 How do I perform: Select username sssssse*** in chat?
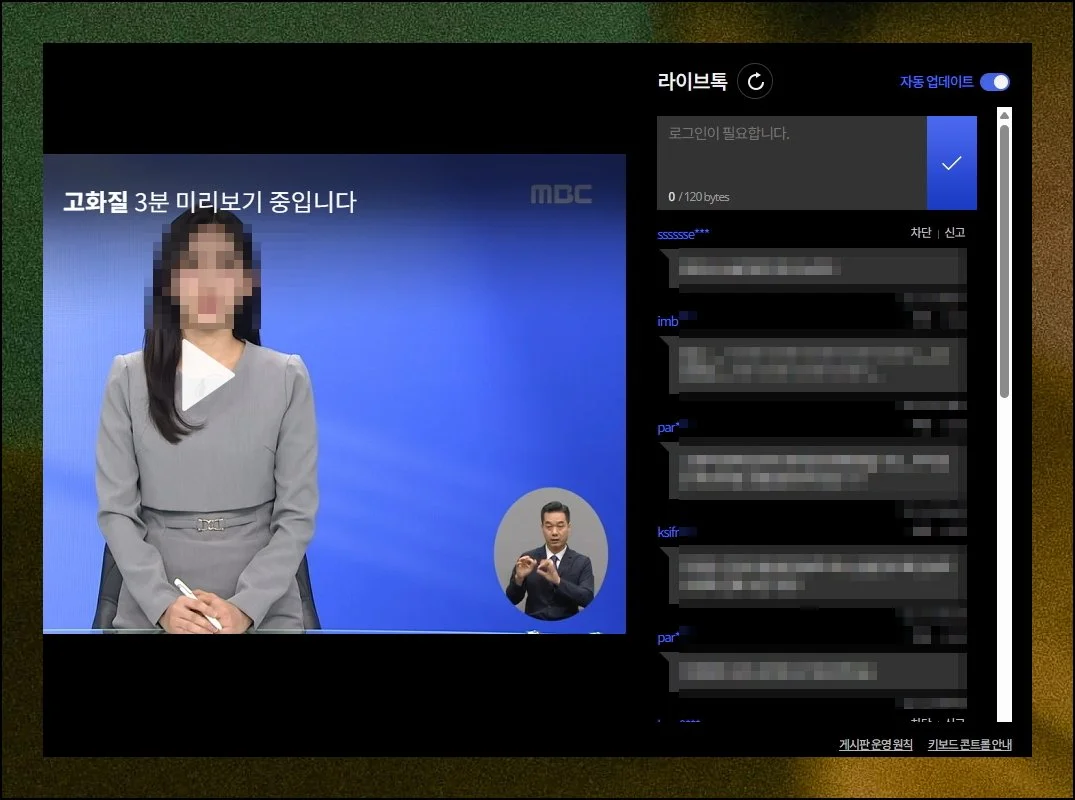683,234
